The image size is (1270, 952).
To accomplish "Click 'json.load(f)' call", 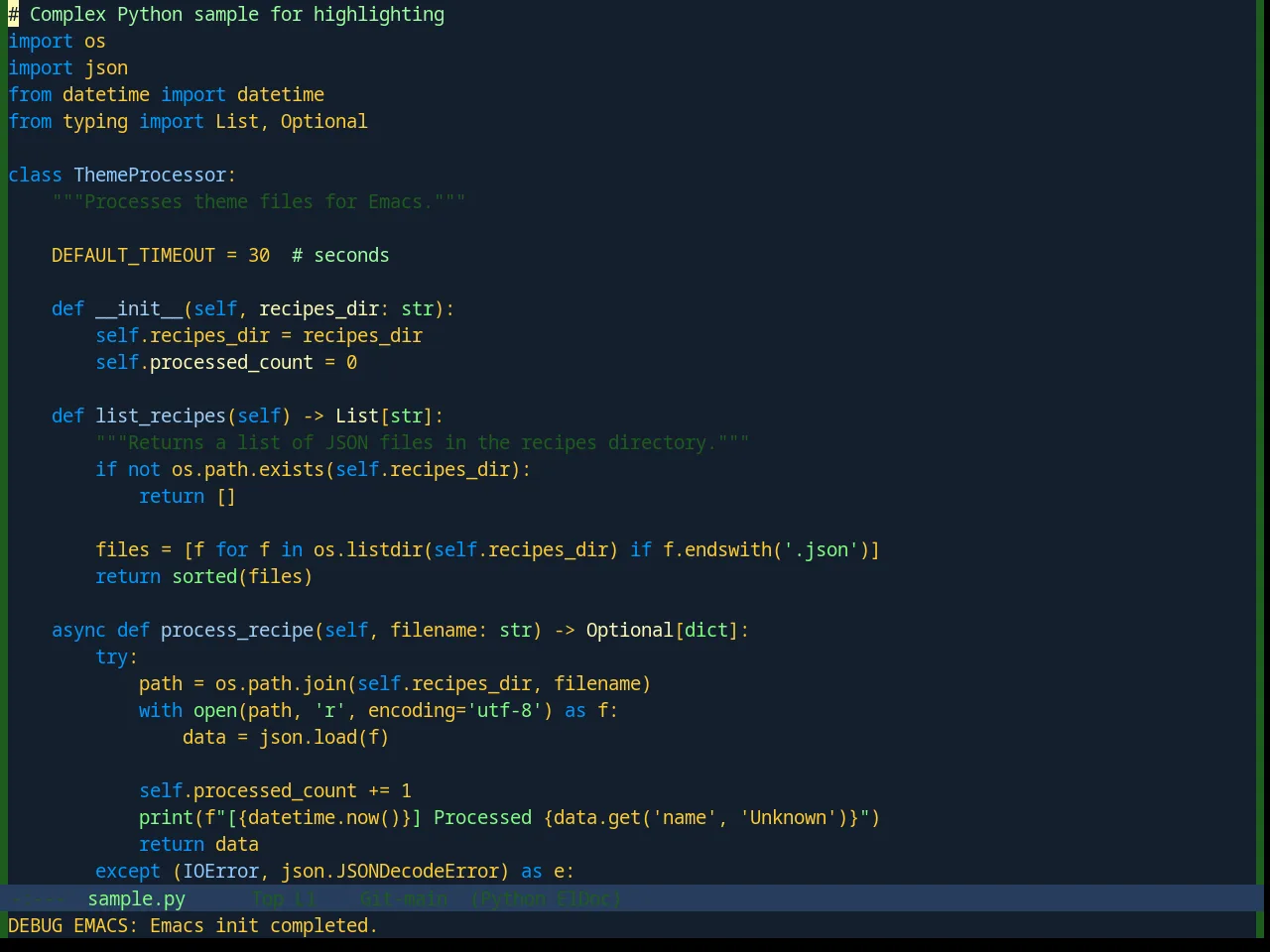I will [324, 738].
